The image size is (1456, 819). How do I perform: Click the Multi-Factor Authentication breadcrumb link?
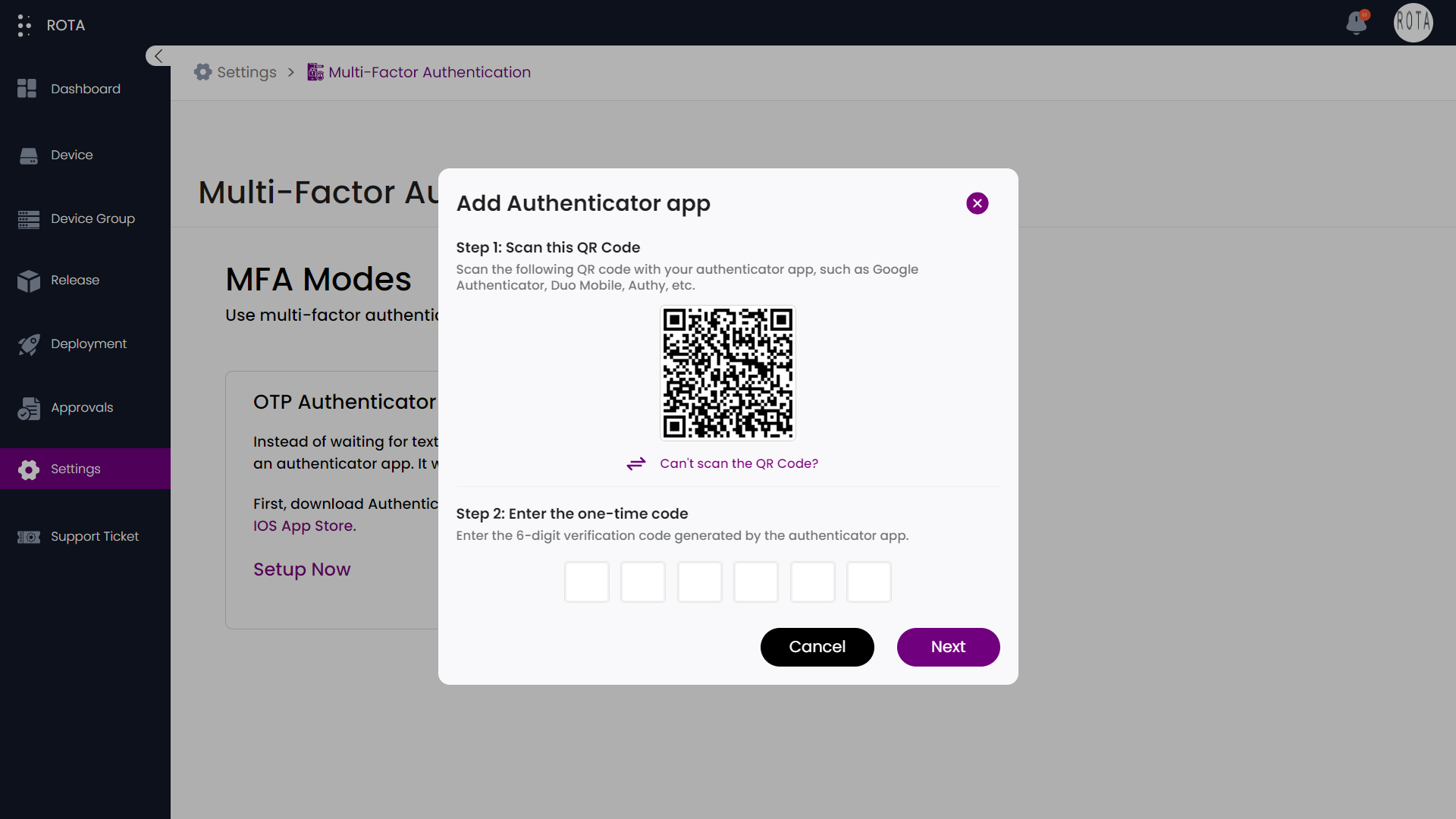pyautogui.click(x=429, y=72)
